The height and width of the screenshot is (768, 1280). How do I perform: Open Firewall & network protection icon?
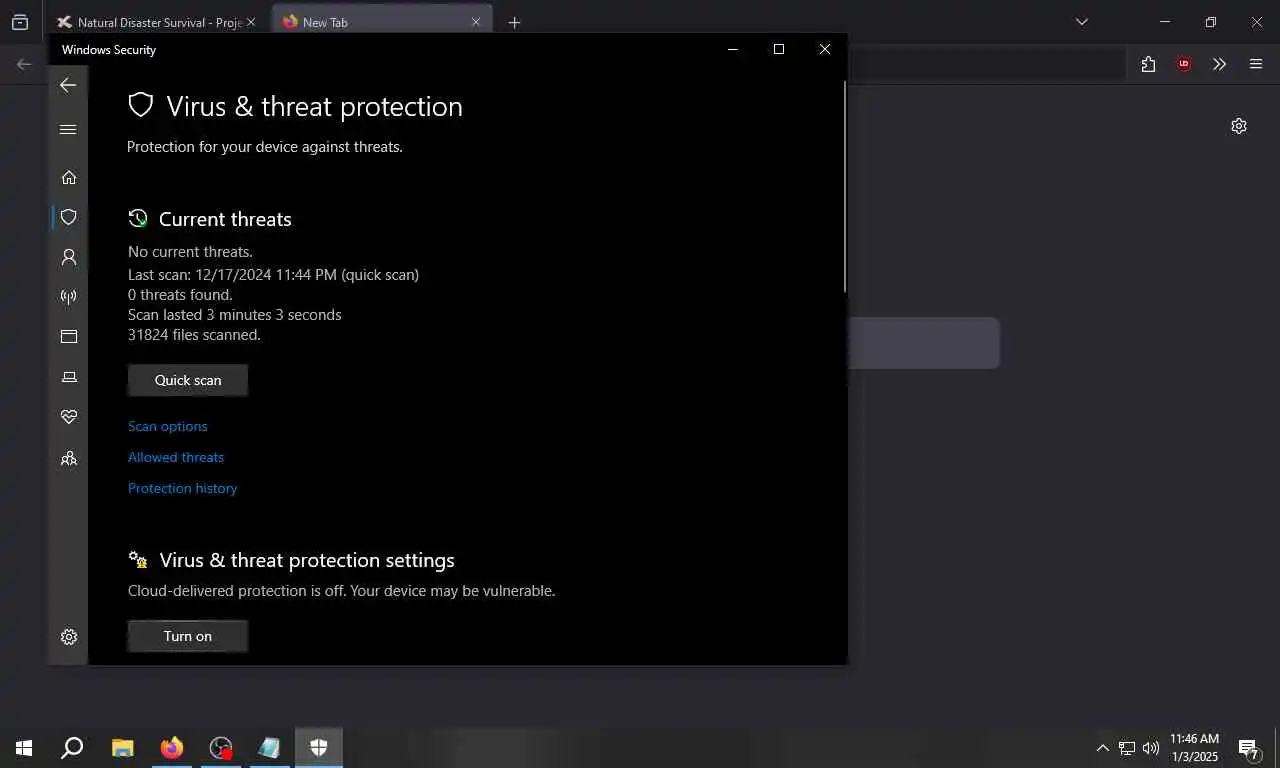pos(69,297)
